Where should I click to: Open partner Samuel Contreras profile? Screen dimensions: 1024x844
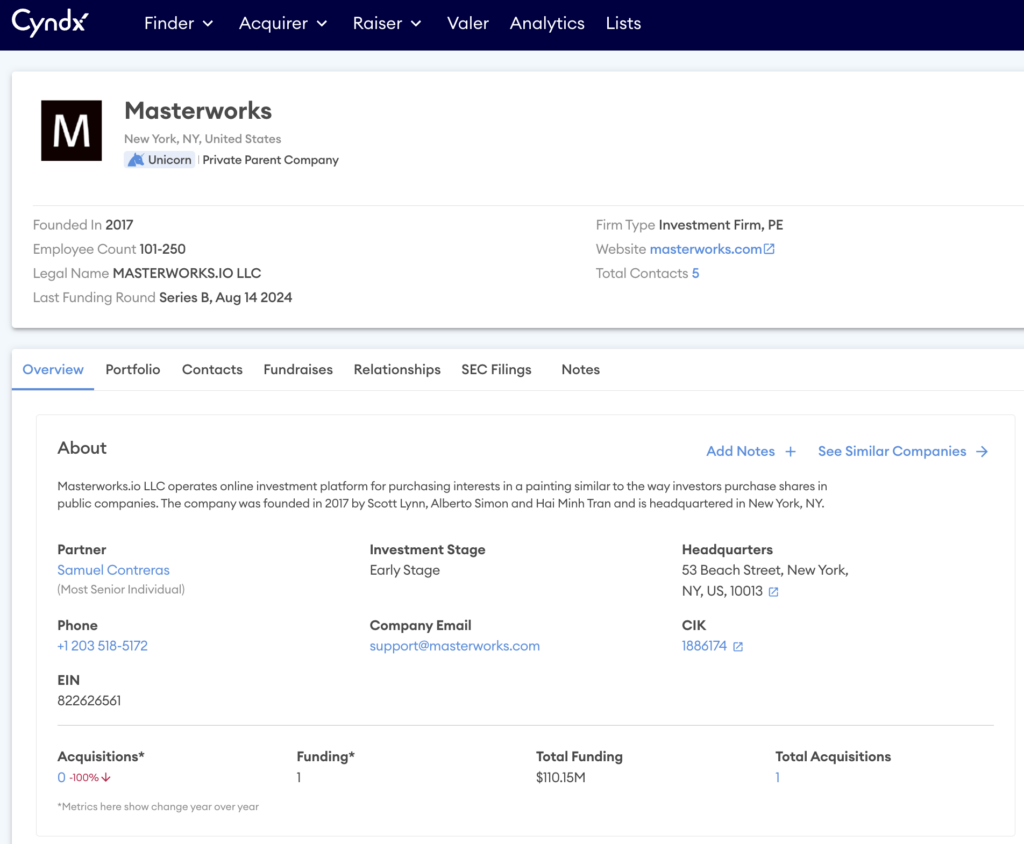pyautogui.click(x=114, y=570)
